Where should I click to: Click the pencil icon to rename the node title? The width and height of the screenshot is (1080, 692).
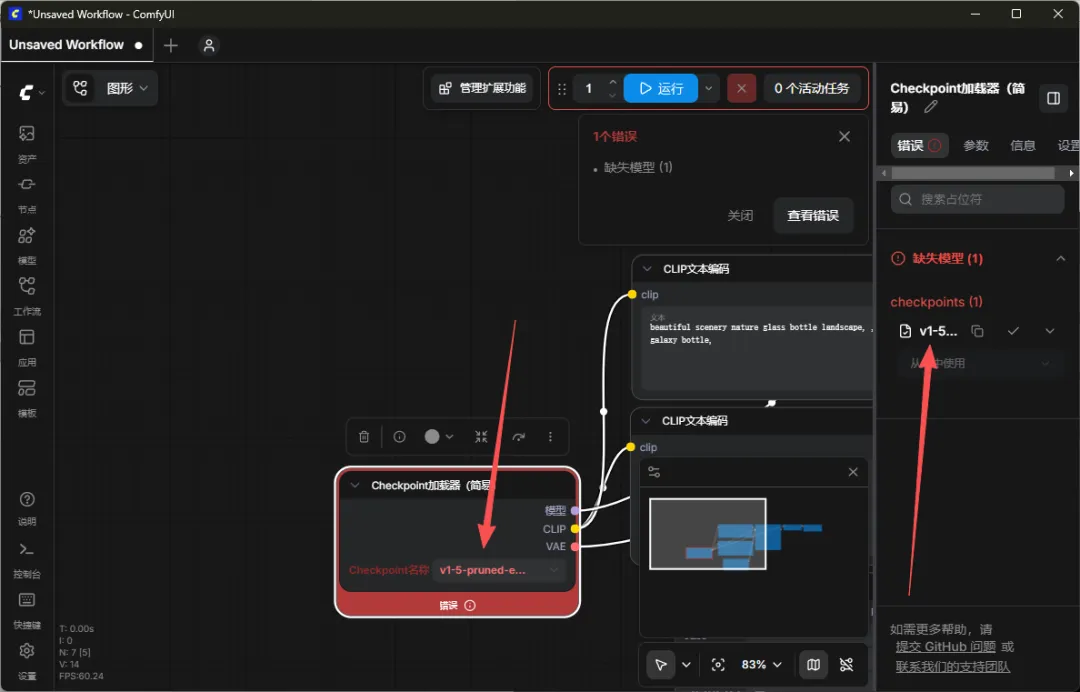931,107
